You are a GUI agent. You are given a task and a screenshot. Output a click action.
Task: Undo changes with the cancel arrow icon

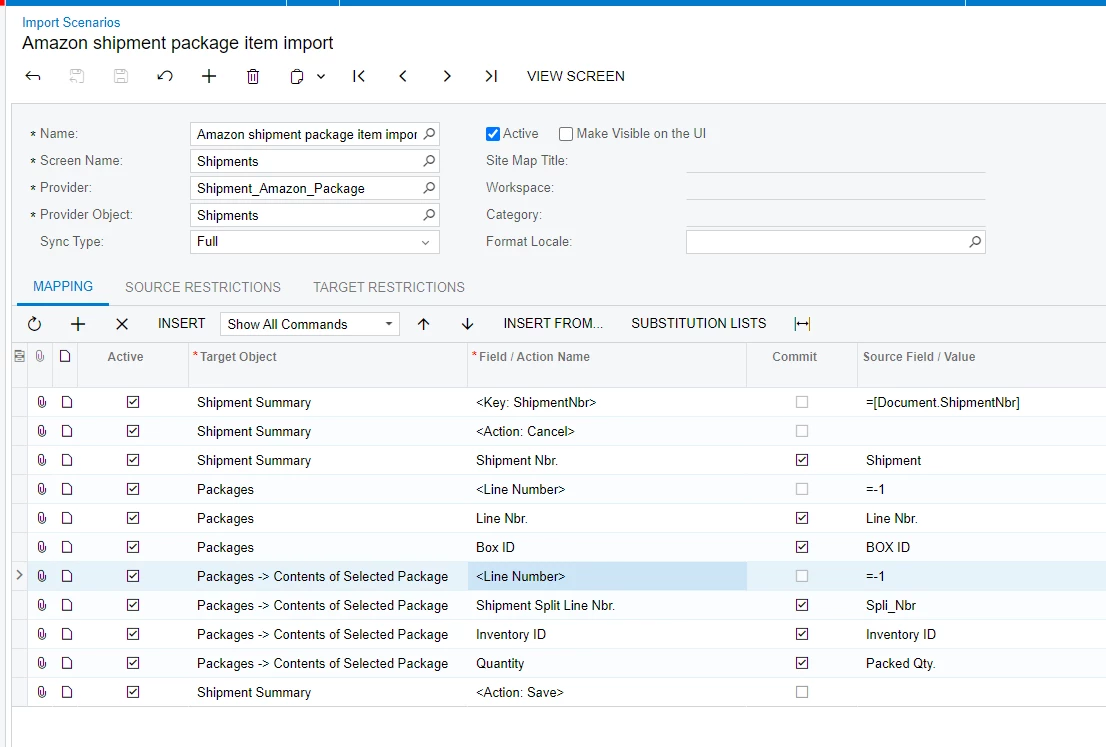tap(165, 76)
